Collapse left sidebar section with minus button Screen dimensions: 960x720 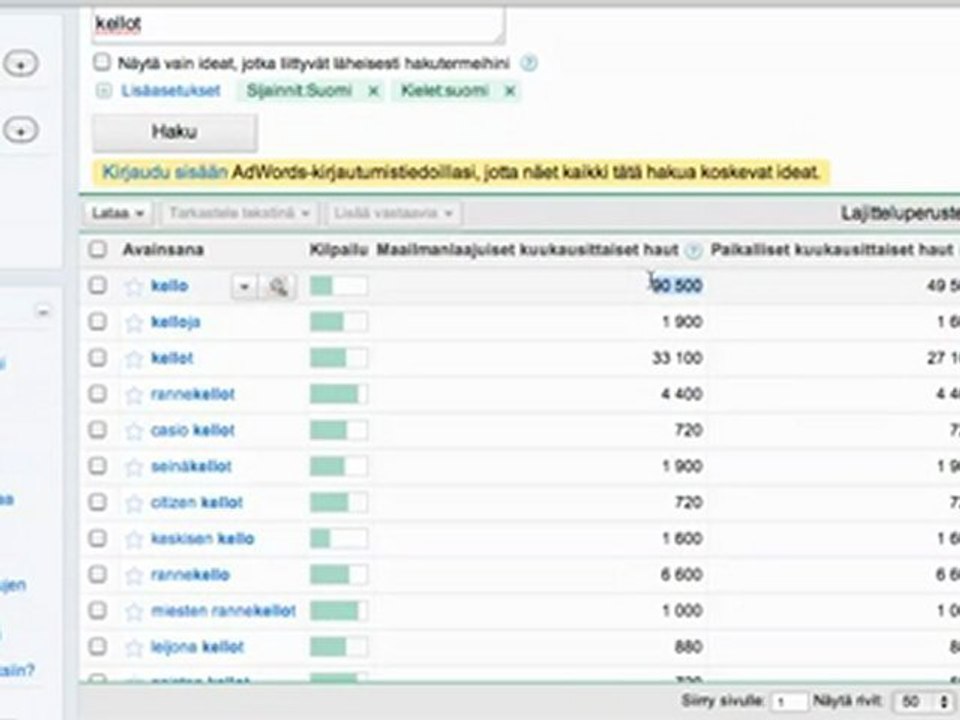pos(42,312)
